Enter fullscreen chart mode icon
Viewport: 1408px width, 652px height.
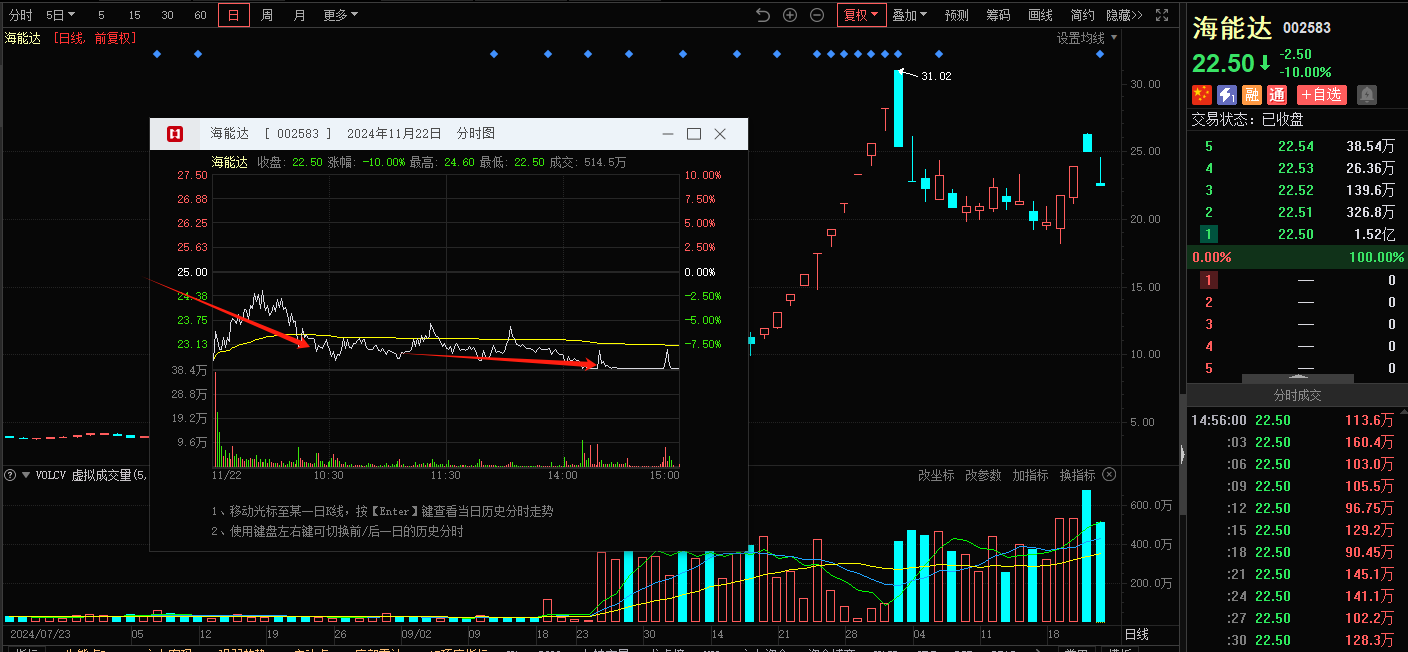pyautogui.click(x=1162, y=15)
